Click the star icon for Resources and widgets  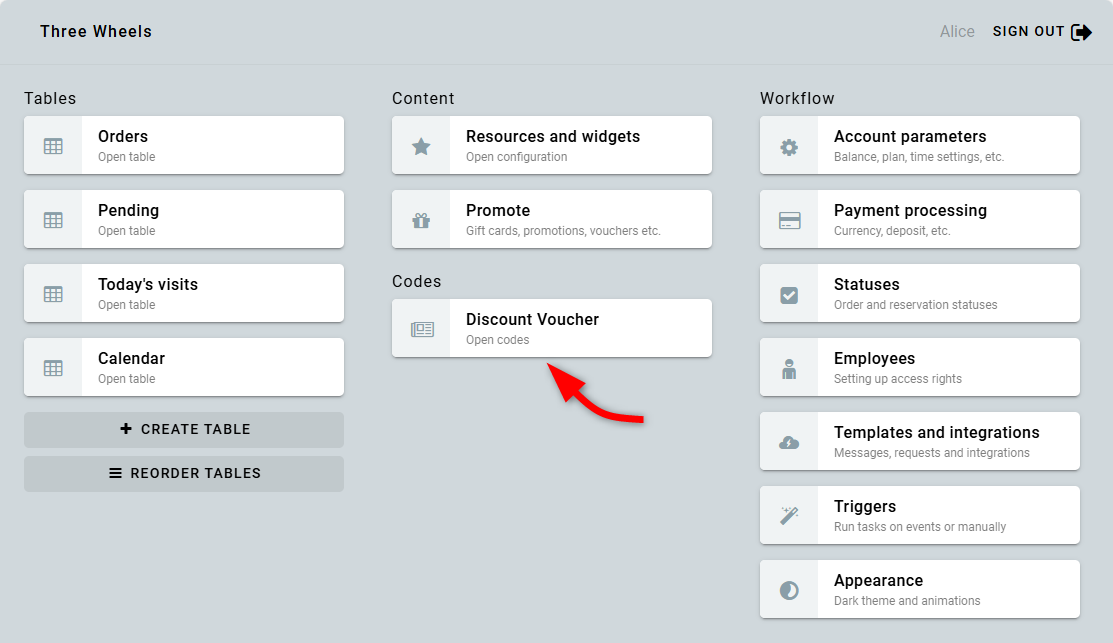421,146
